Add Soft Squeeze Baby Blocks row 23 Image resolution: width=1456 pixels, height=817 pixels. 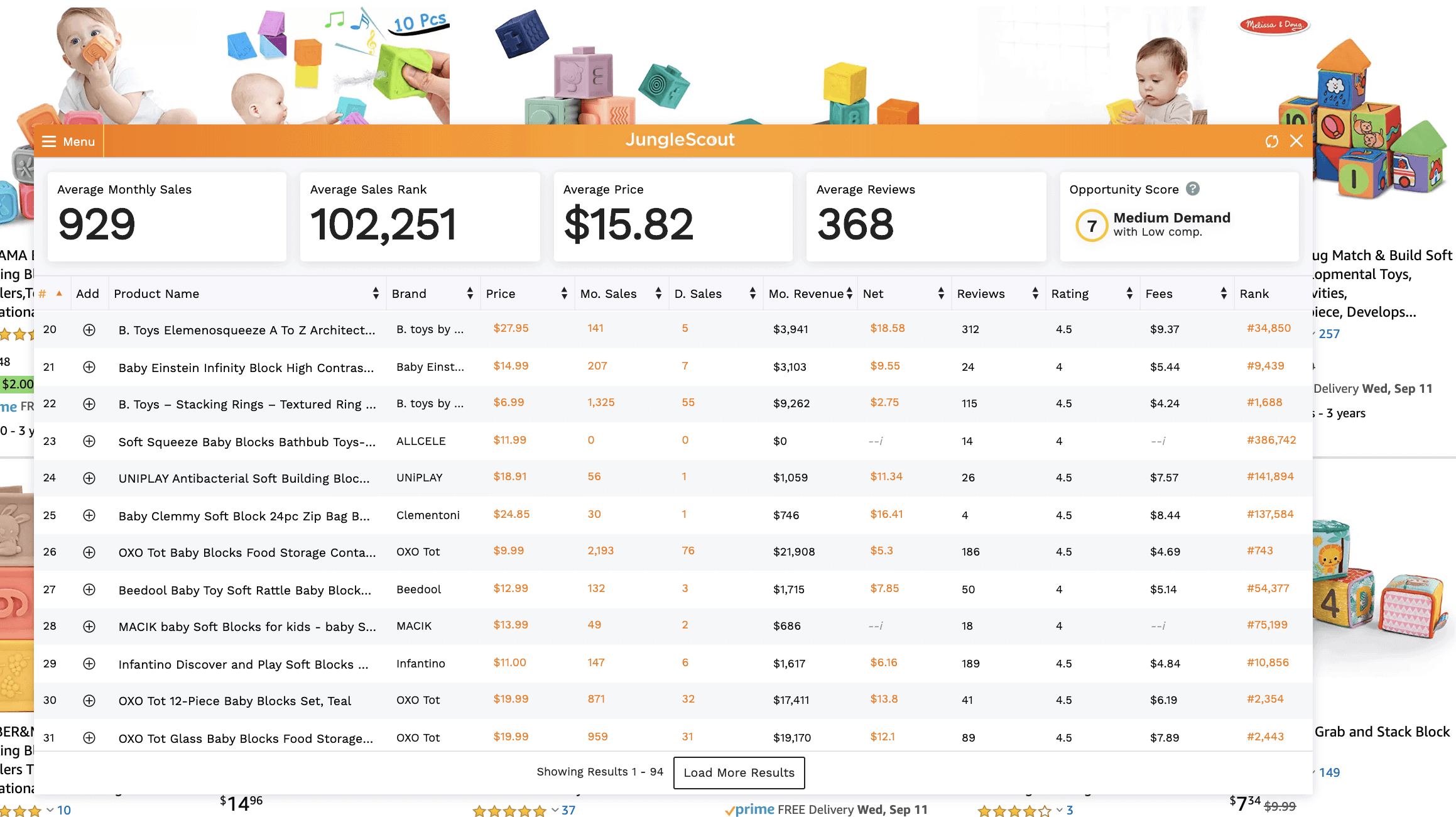(89, 441)
